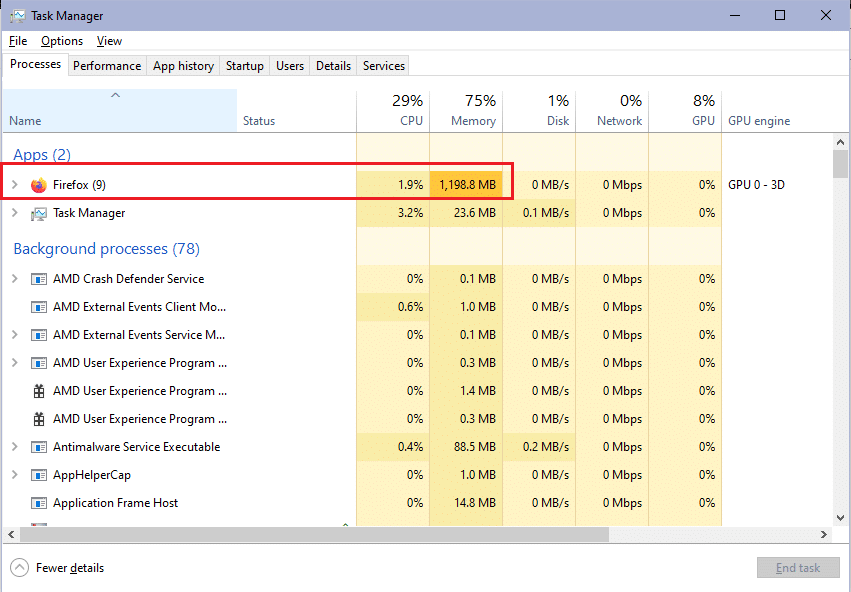This screenshot has width=851, height=592.
Task: Click the horizontal scrollbar thumb
Action: [x=314, y=534]
